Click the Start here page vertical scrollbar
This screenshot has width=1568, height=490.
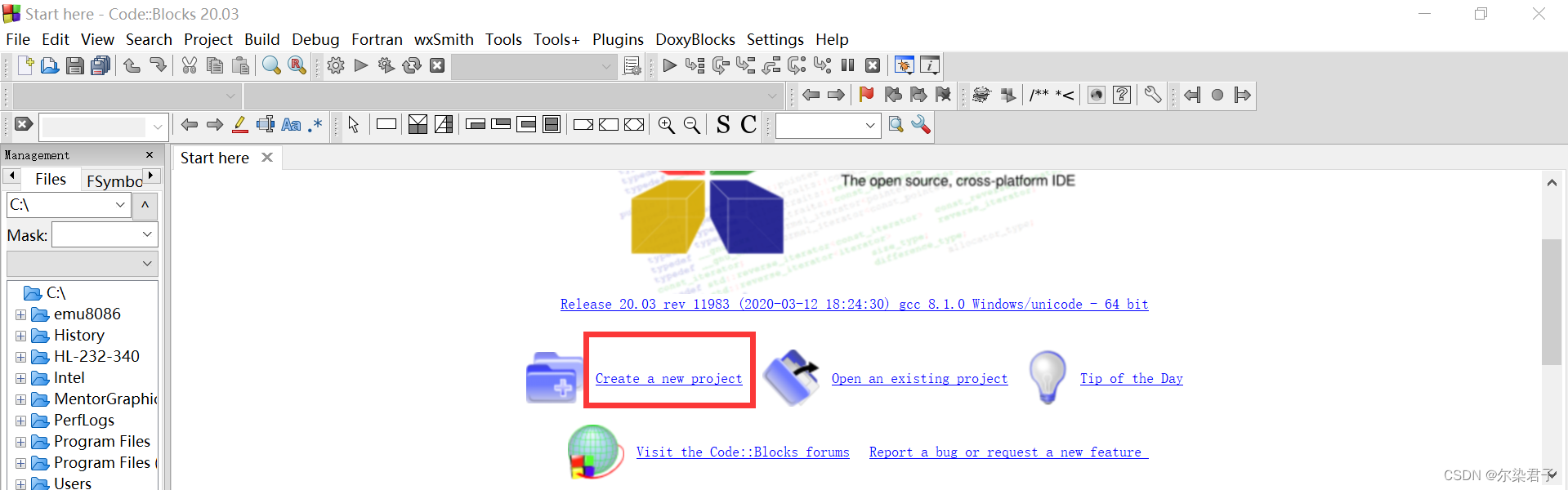[x=1551, y=302]
